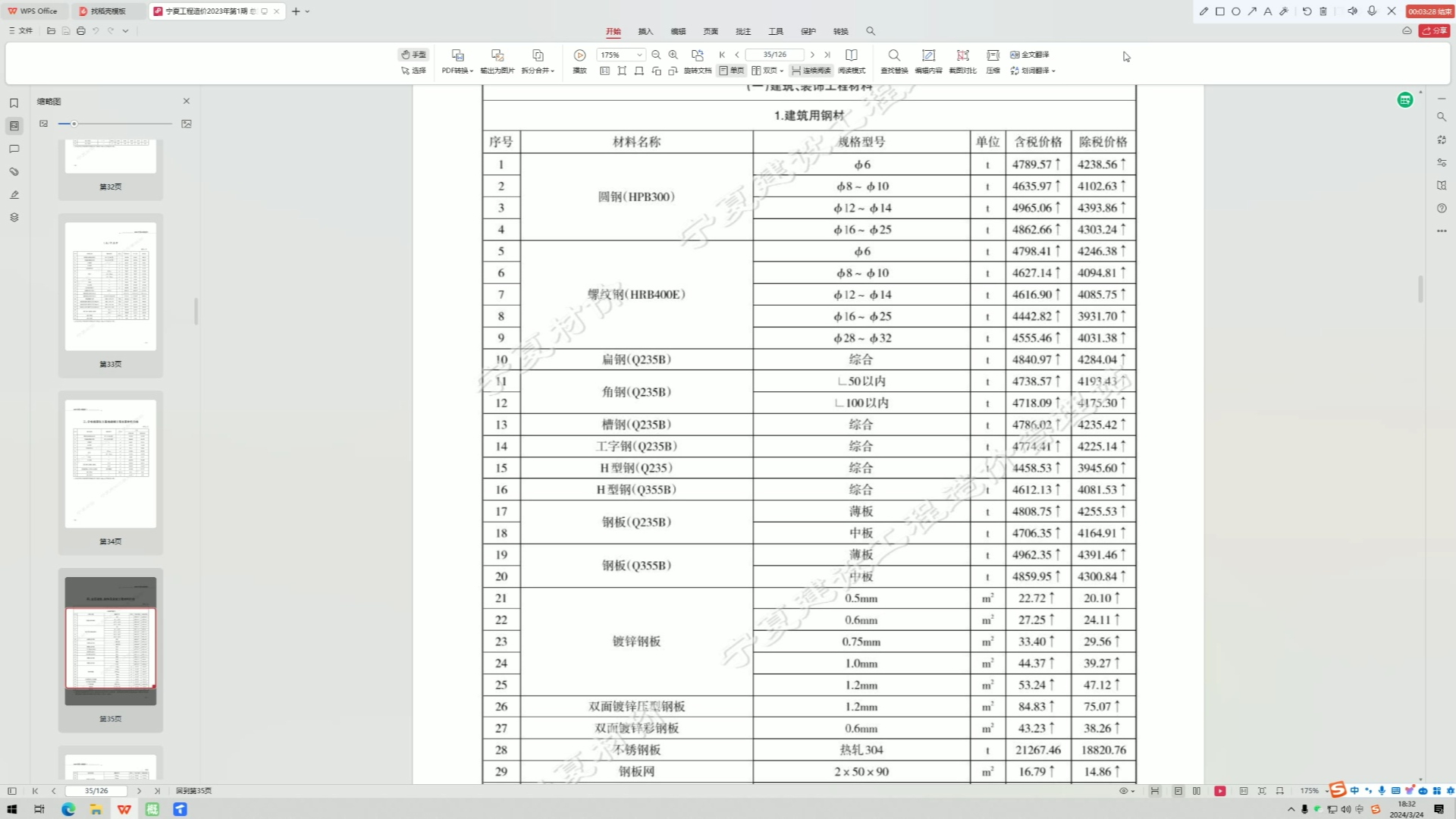The height and width of the screenshot is (819, 1456).
Task: Zoom in with the plus magnifier
Action: (x=673, y=55)
